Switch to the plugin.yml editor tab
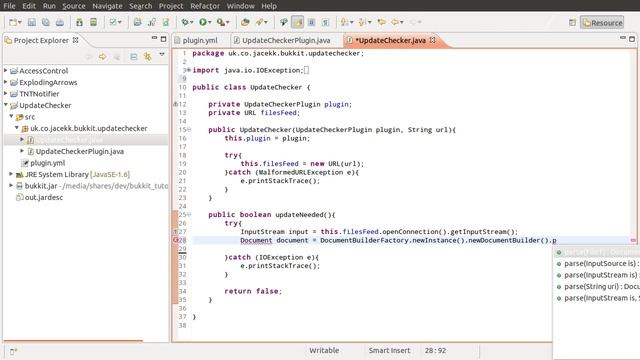 [200, 40]
